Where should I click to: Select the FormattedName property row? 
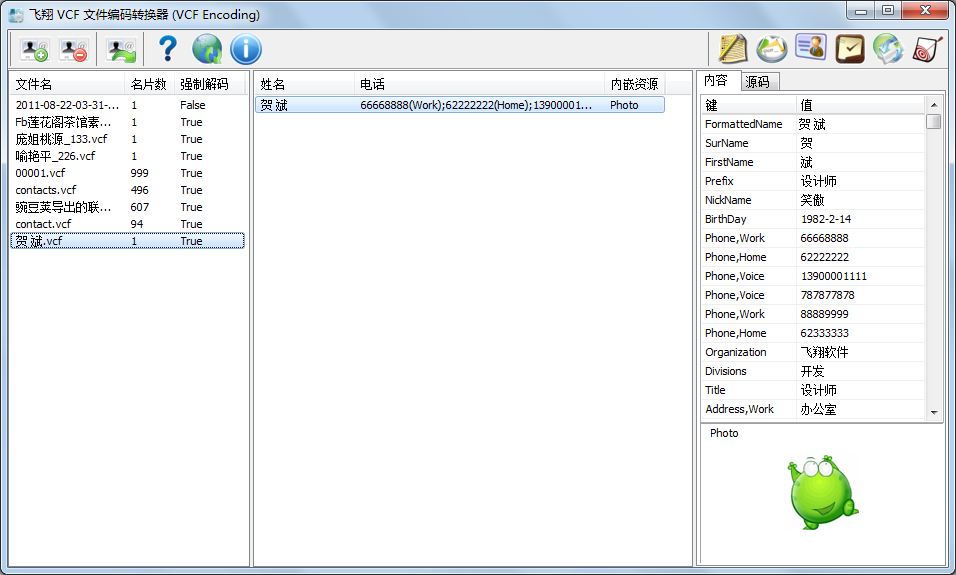[813, 124]
